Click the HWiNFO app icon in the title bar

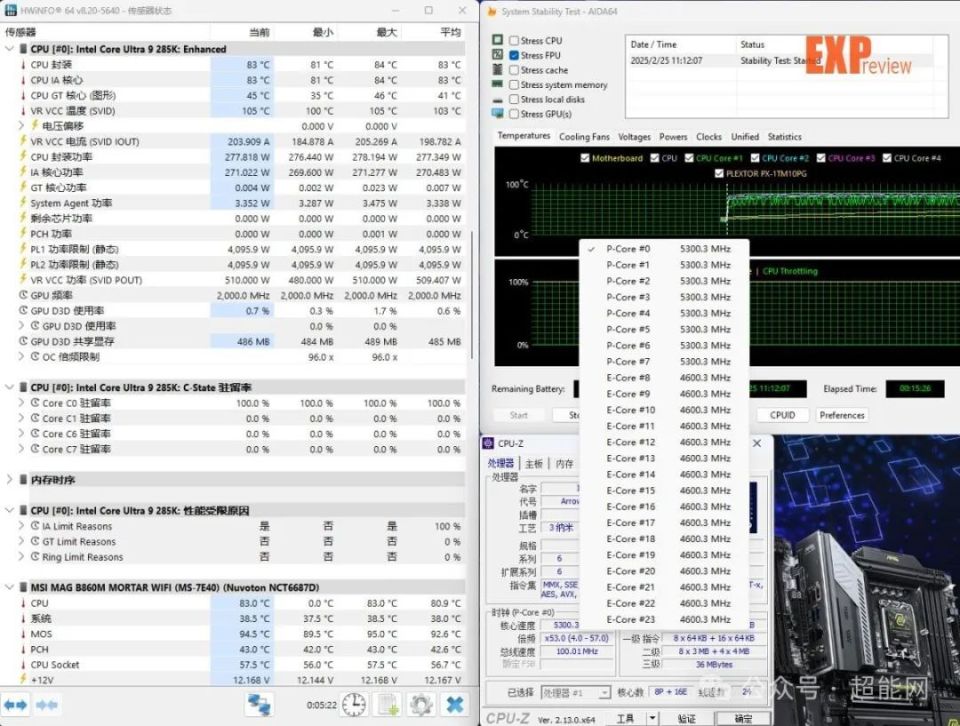coord(10,10)
